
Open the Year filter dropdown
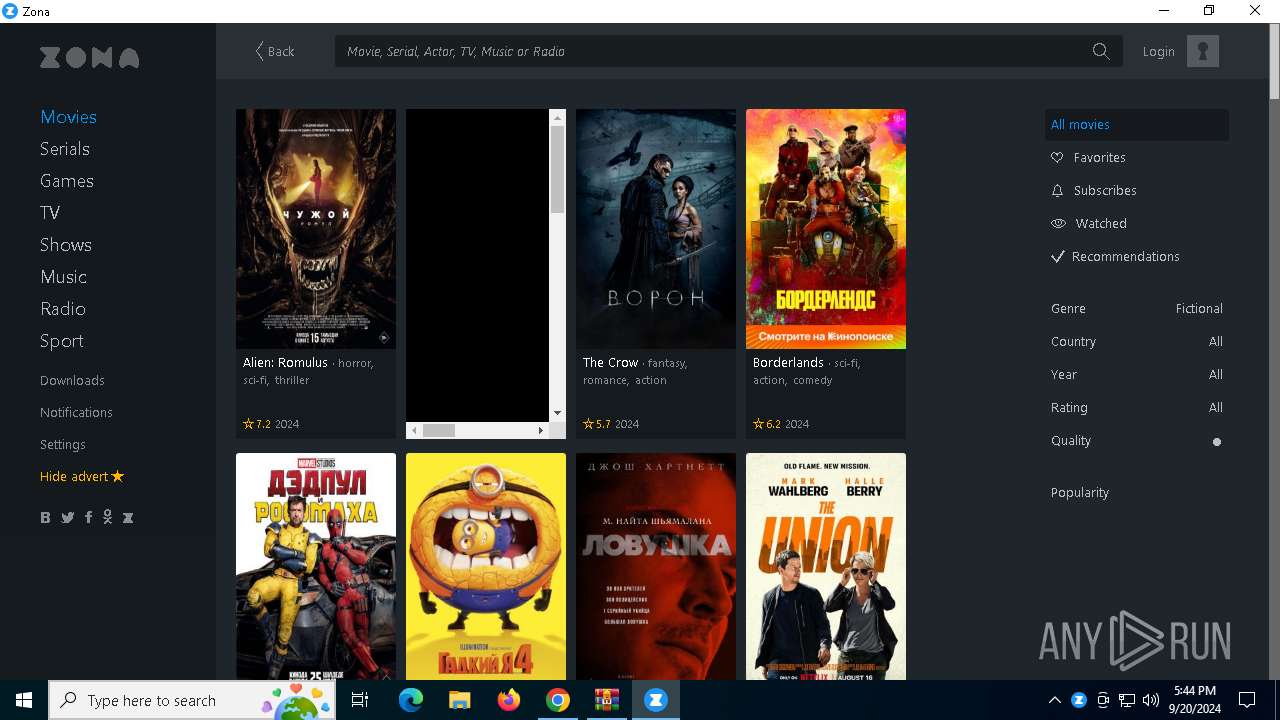pos(1137,374)
